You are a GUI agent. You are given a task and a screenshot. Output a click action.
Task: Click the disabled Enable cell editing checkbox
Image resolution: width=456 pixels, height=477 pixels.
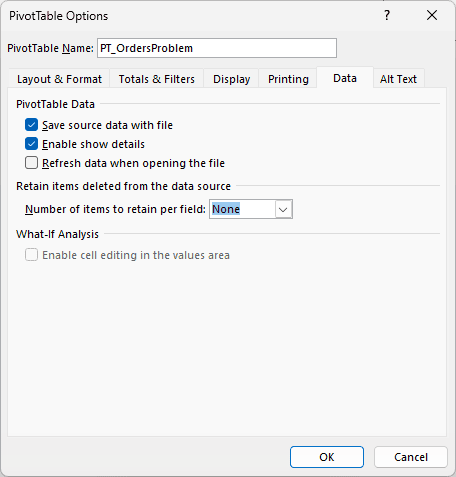click(x=31, y=255)
